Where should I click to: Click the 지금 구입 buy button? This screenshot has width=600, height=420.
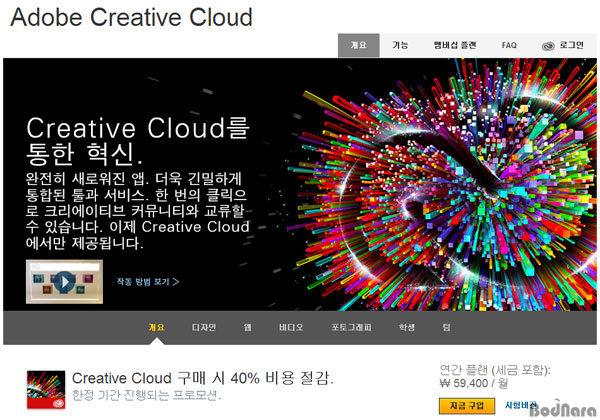coord(467,406)
